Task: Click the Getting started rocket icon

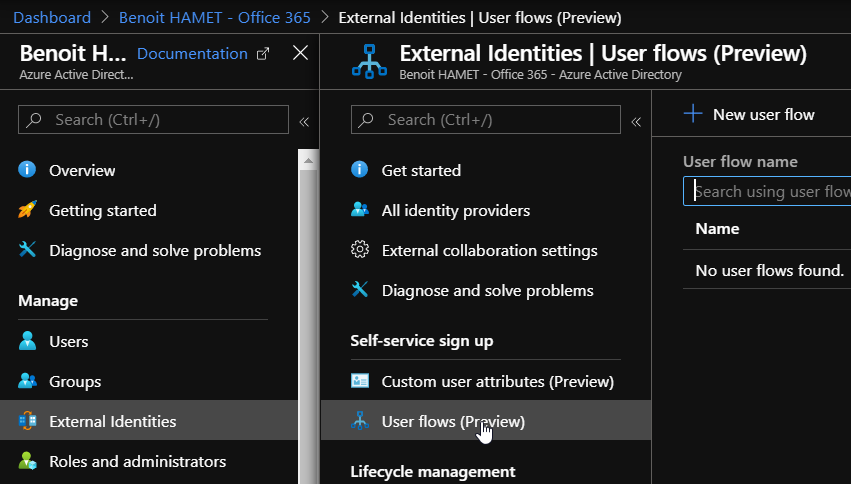Action: [28, 210]
